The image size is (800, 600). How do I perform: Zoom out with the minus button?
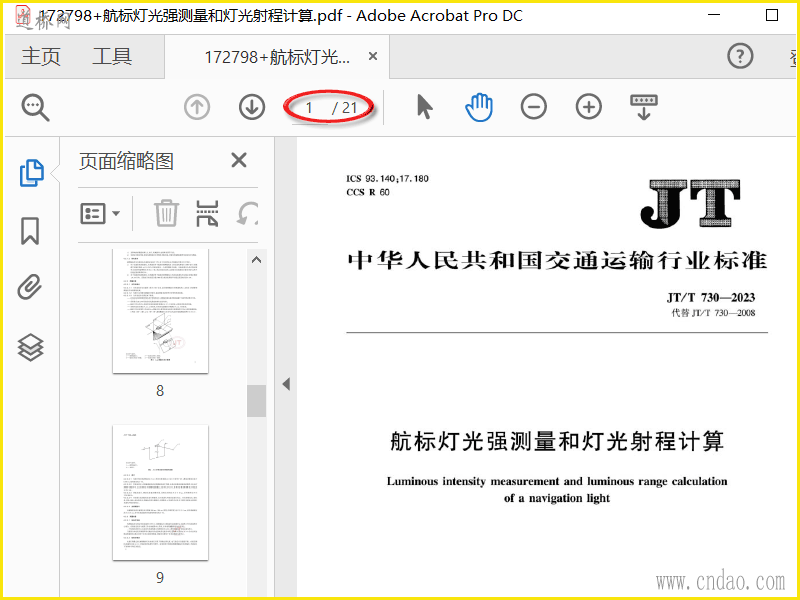coord(534,107)
